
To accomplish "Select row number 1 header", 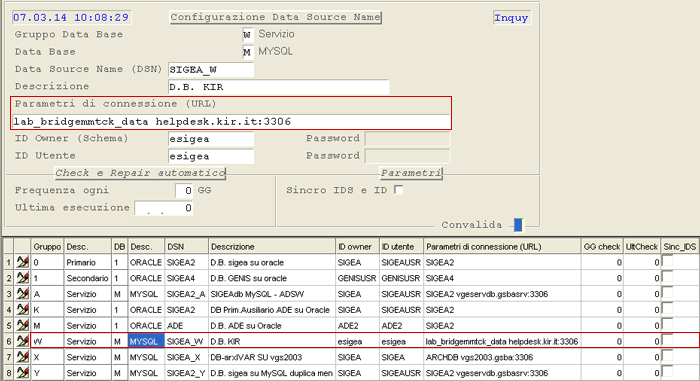I will [x=8, y=262].
